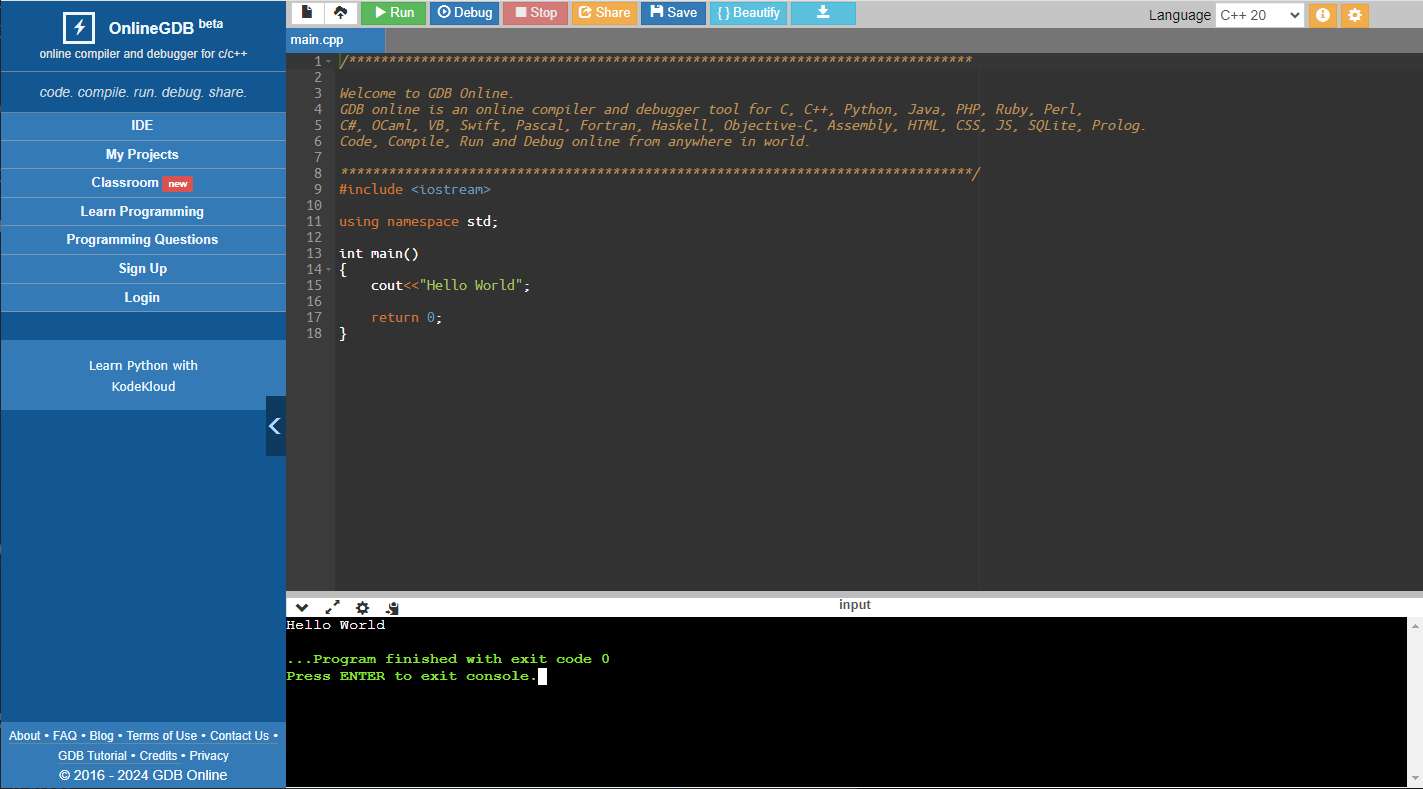Open console settings gear icon
1423x789 pixels.
click(362, 607)
